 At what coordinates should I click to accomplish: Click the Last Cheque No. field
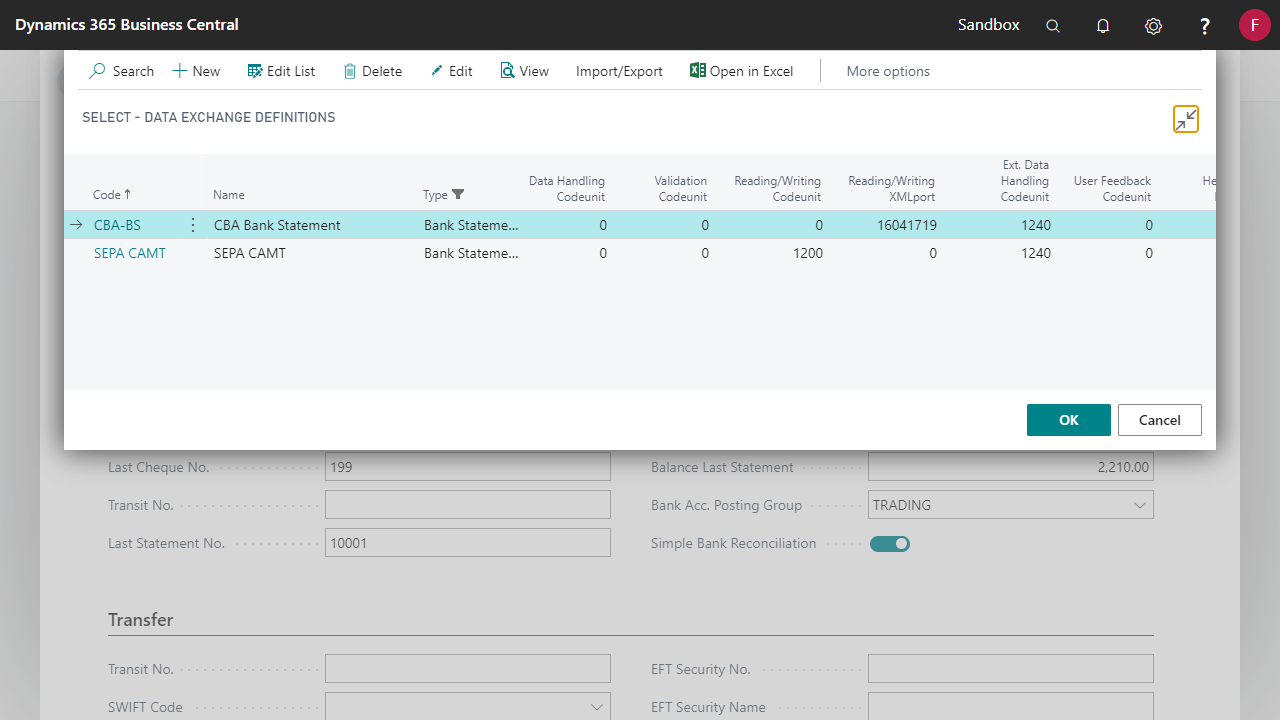tap(468, 467)
